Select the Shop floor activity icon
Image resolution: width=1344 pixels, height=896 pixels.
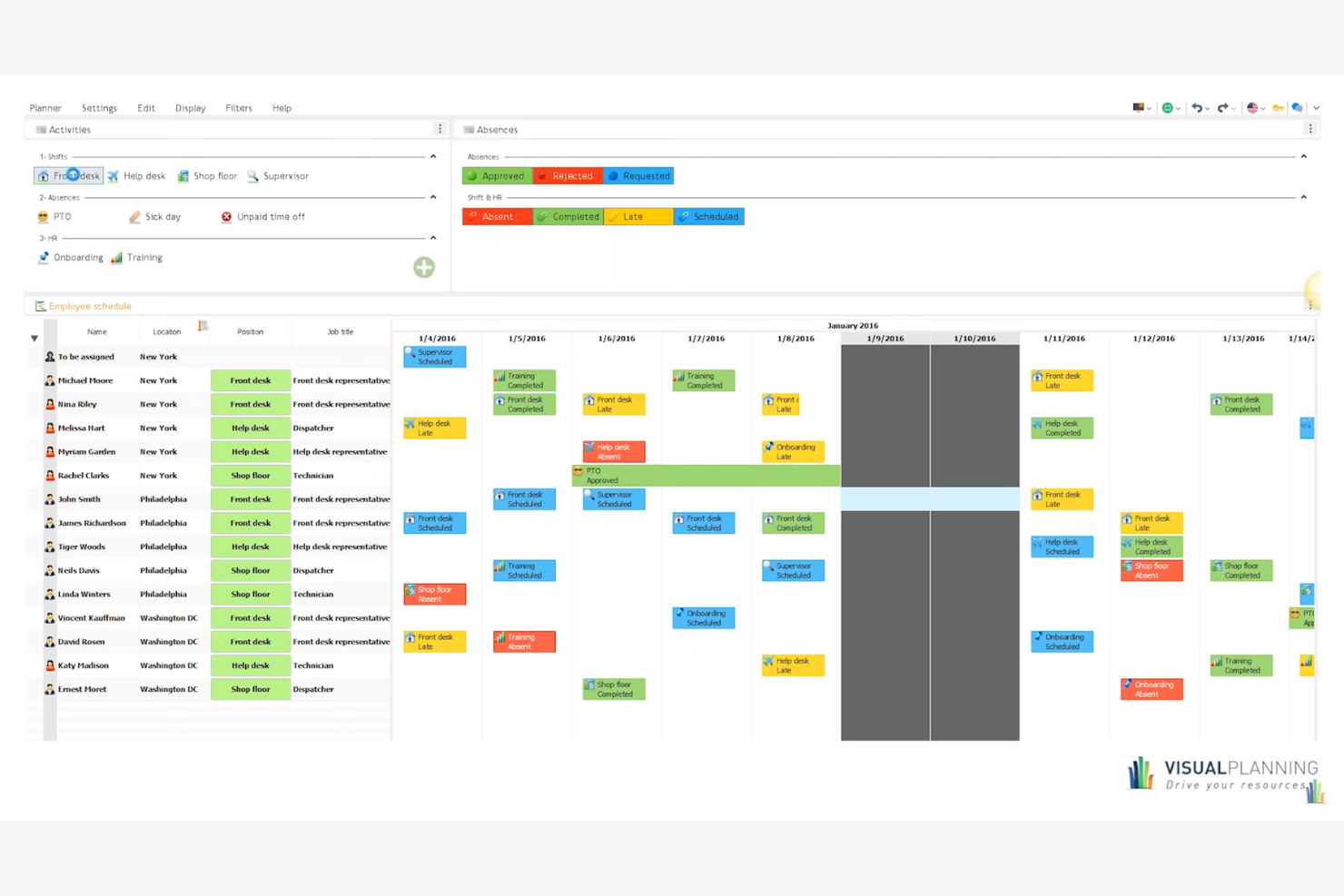pos(183,176)
